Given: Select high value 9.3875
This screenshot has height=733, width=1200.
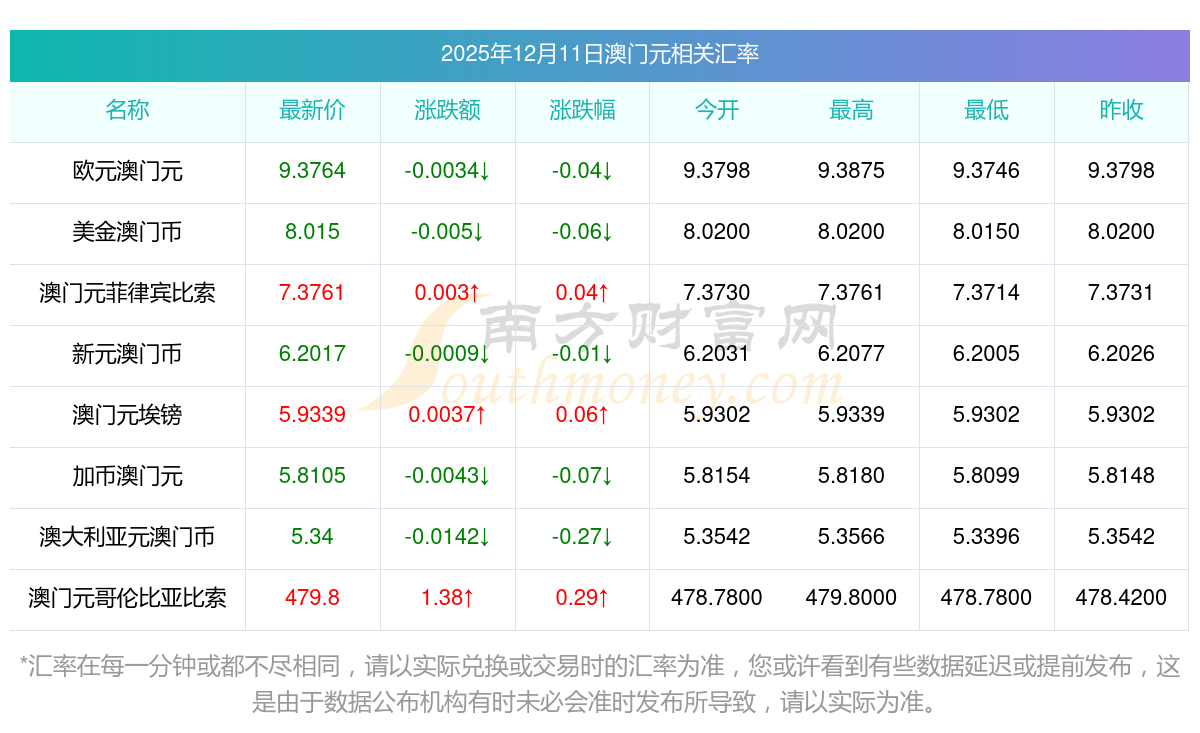Looking at the screenshot, I should 851,171.
